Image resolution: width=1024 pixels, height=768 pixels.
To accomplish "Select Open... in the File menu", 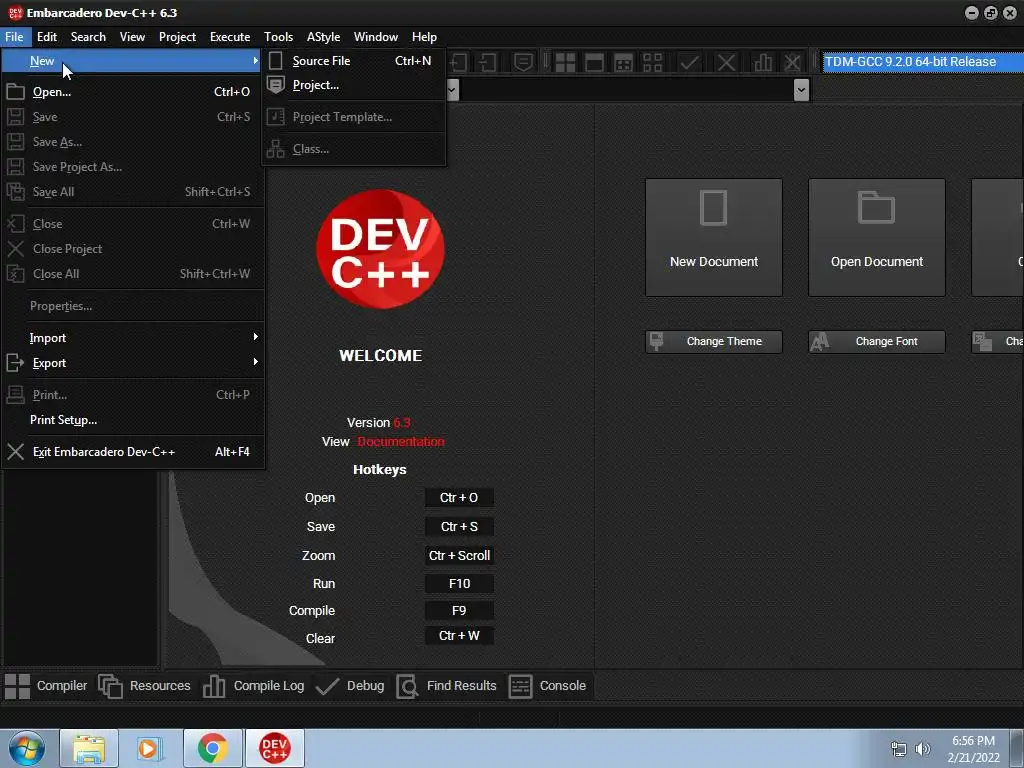I will 133,92.
